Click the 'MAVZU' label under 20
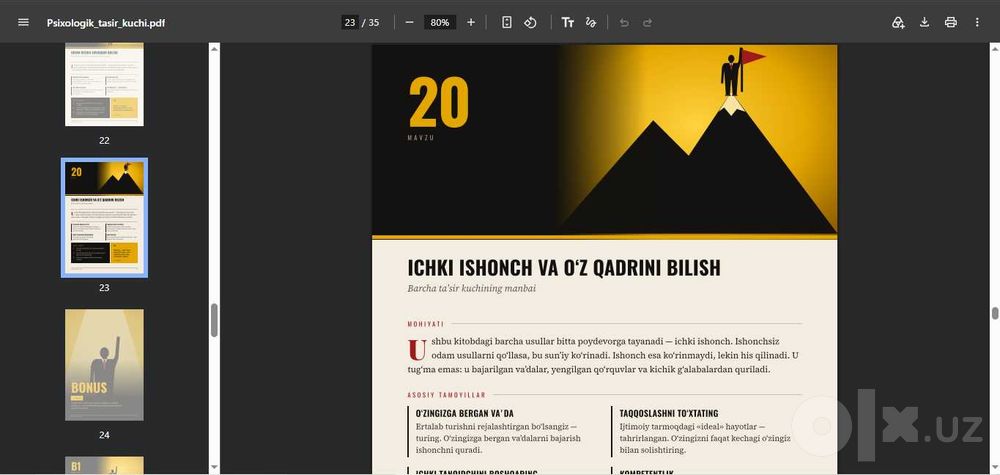This screenshot has width=1000, height=475. (x=420, y=138)
